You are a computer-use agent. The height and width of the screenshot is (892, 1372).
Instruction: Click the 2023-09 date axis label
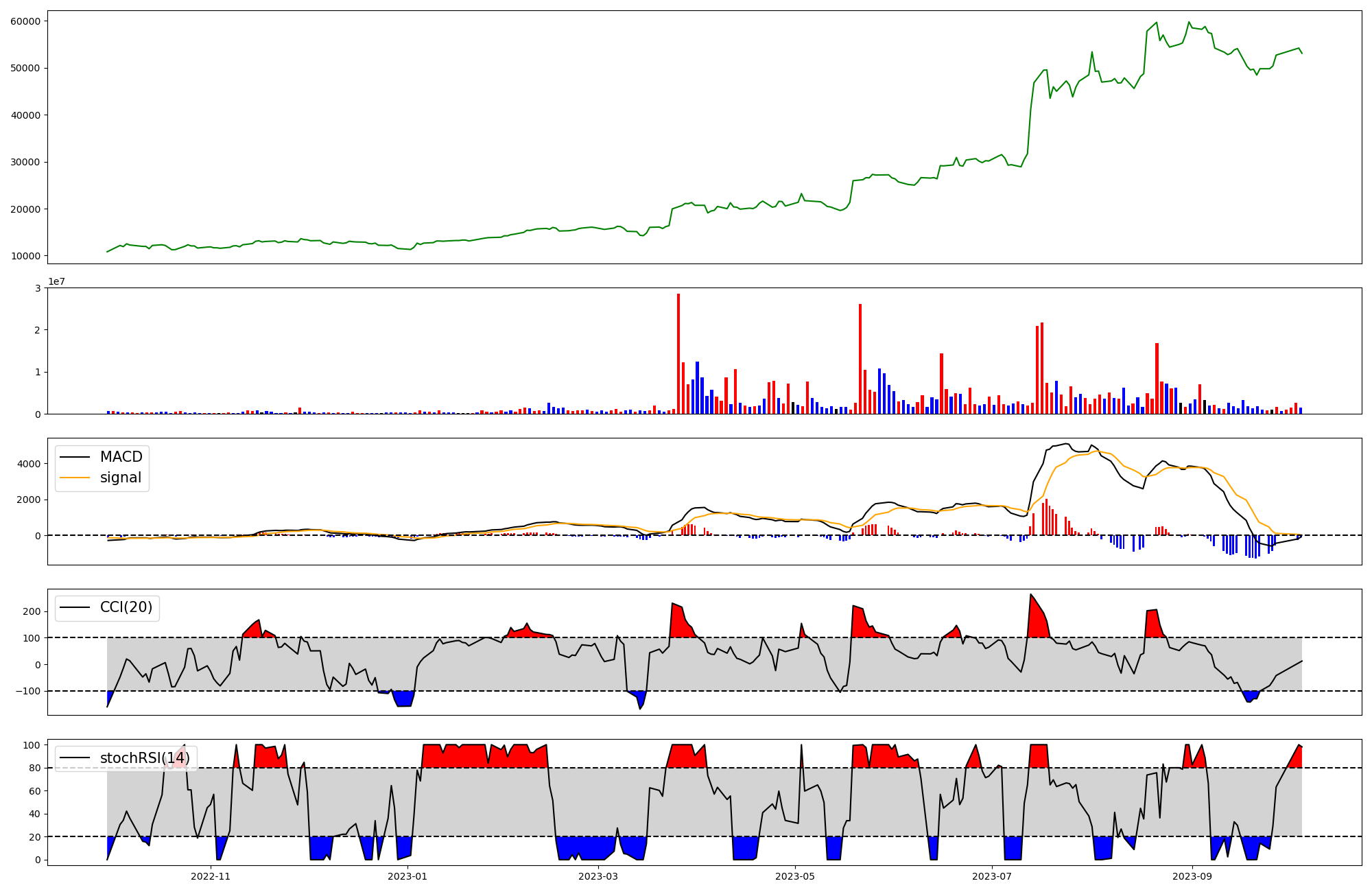pos(1192,876)
